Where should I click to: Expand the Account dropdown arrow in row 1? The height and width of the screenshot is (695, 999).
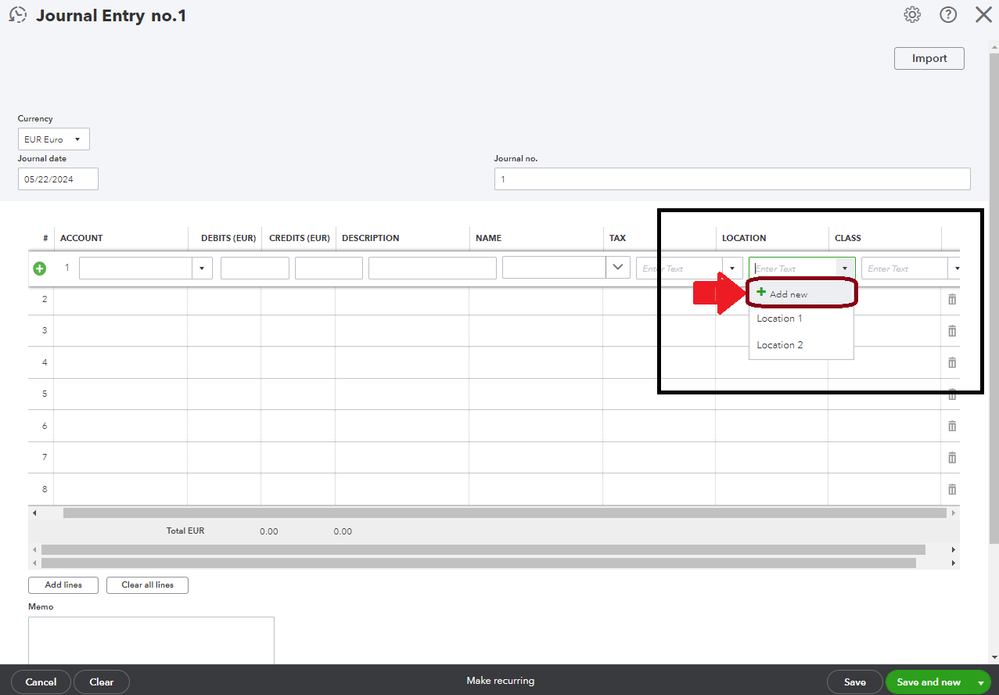(x=202, y=268)
